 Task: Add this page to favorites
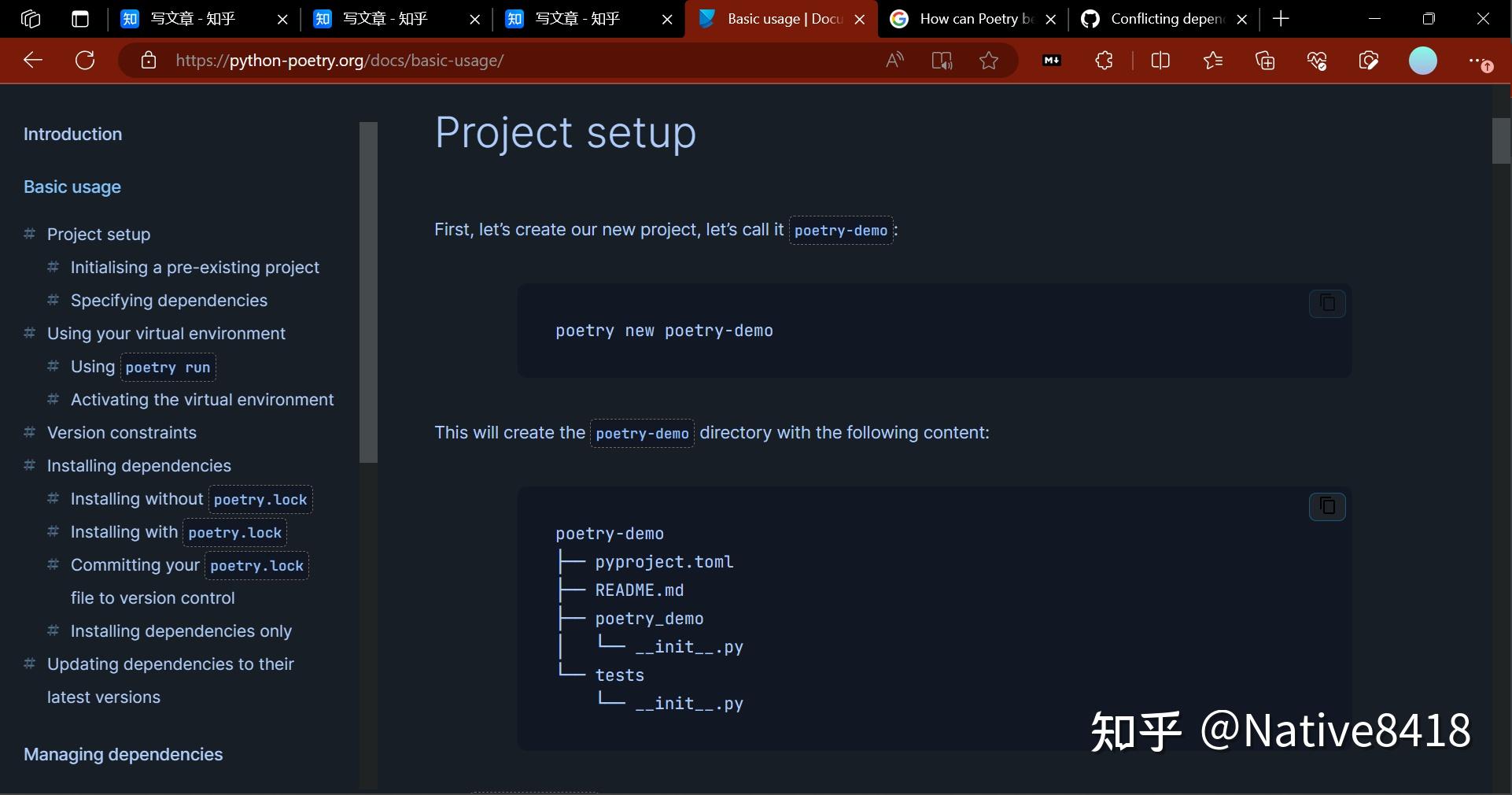(x=989, y=61)
